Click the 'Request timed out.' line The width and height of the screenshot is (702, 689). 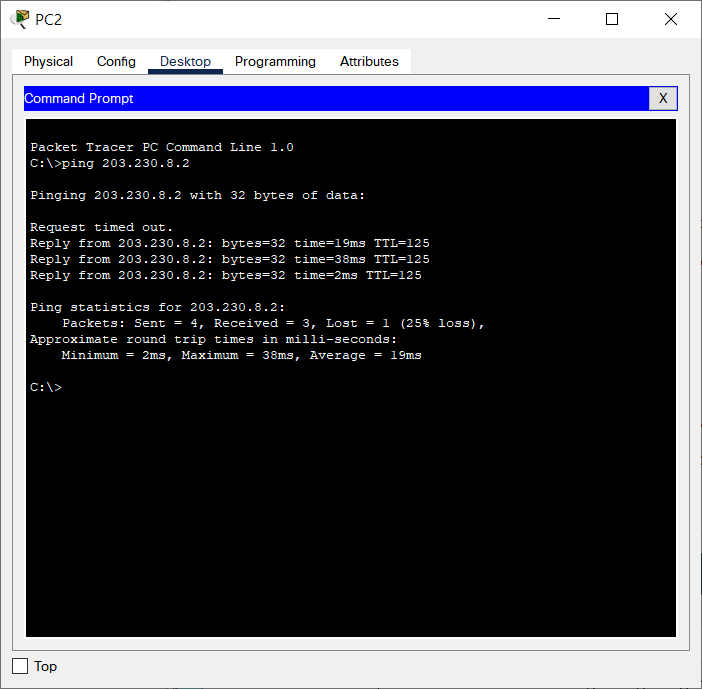click(101, 227)
